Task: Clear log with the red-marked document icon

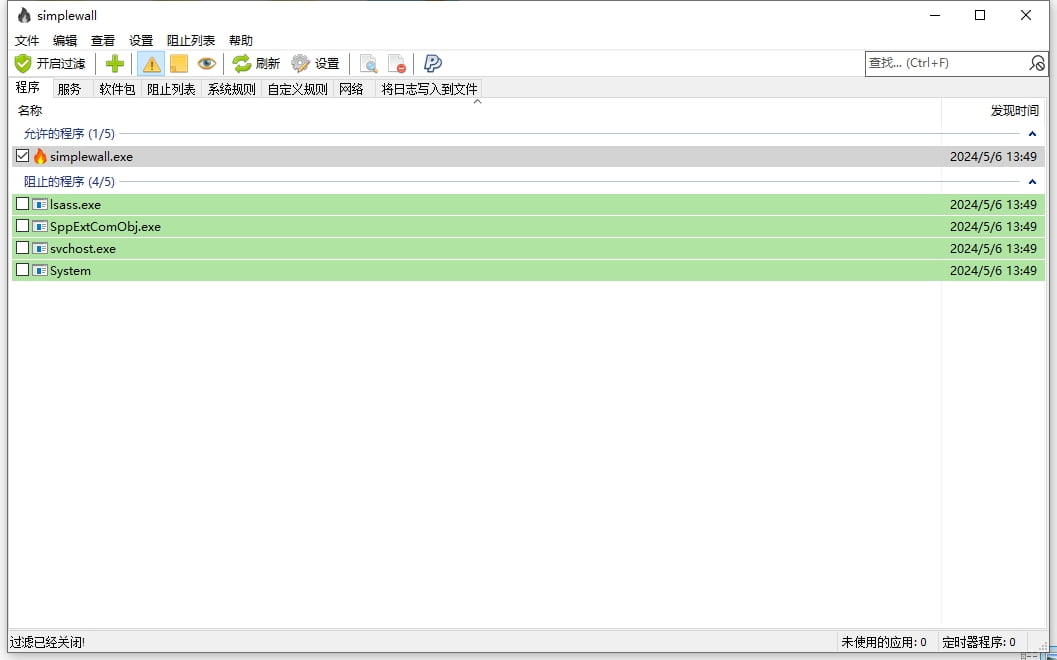Action: click(396, 64)
